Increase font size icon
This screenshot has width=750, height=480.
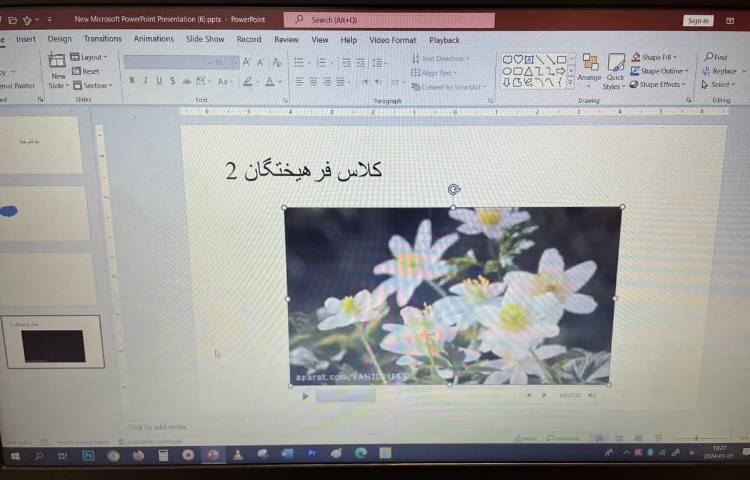click(246, 62)
